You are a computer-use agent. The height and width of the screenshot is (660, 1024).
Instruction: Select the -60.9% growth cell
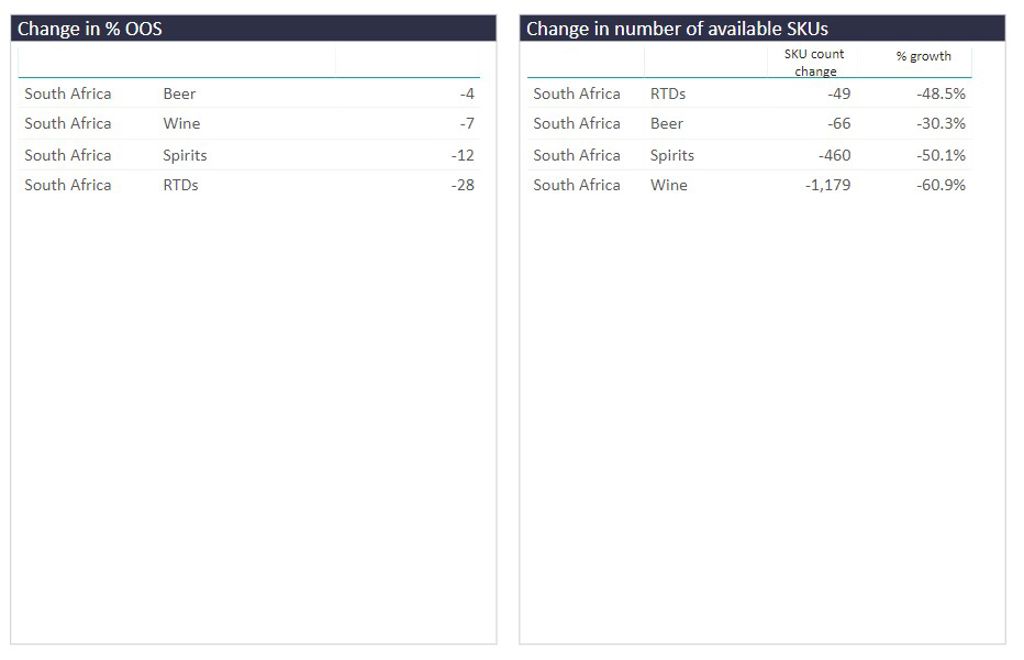pyautogui.click(x=940, y=185)
